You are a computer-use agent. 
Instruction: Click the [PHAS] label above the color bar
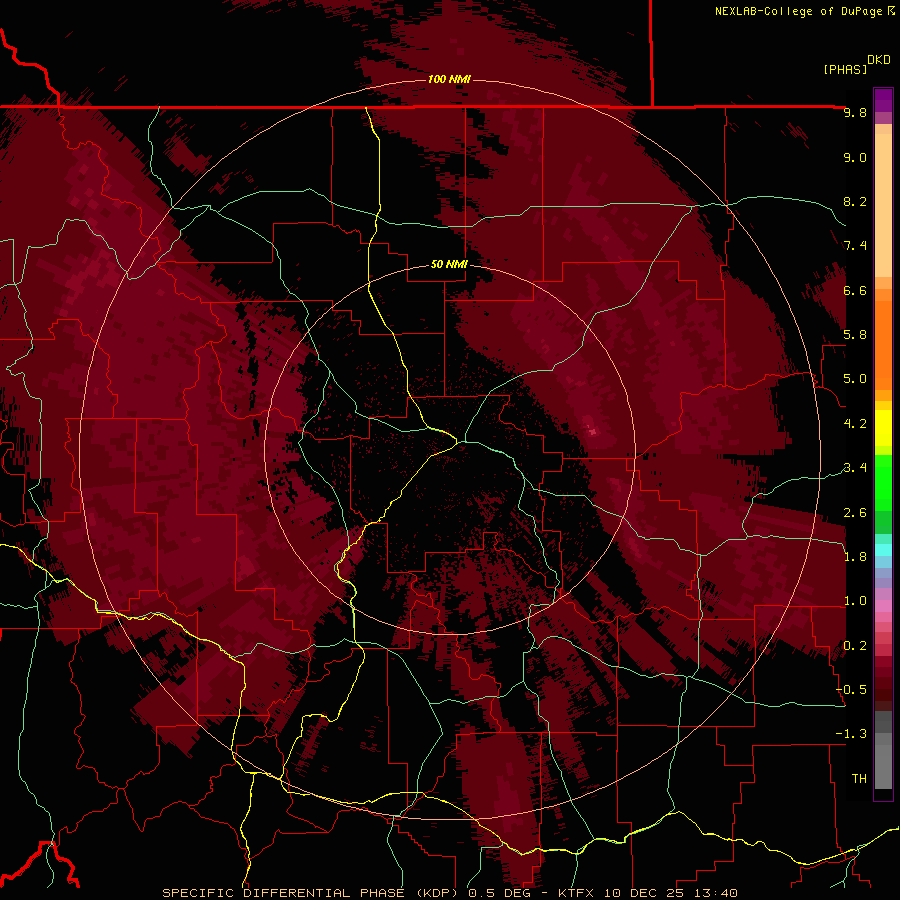tap(845, 69)
